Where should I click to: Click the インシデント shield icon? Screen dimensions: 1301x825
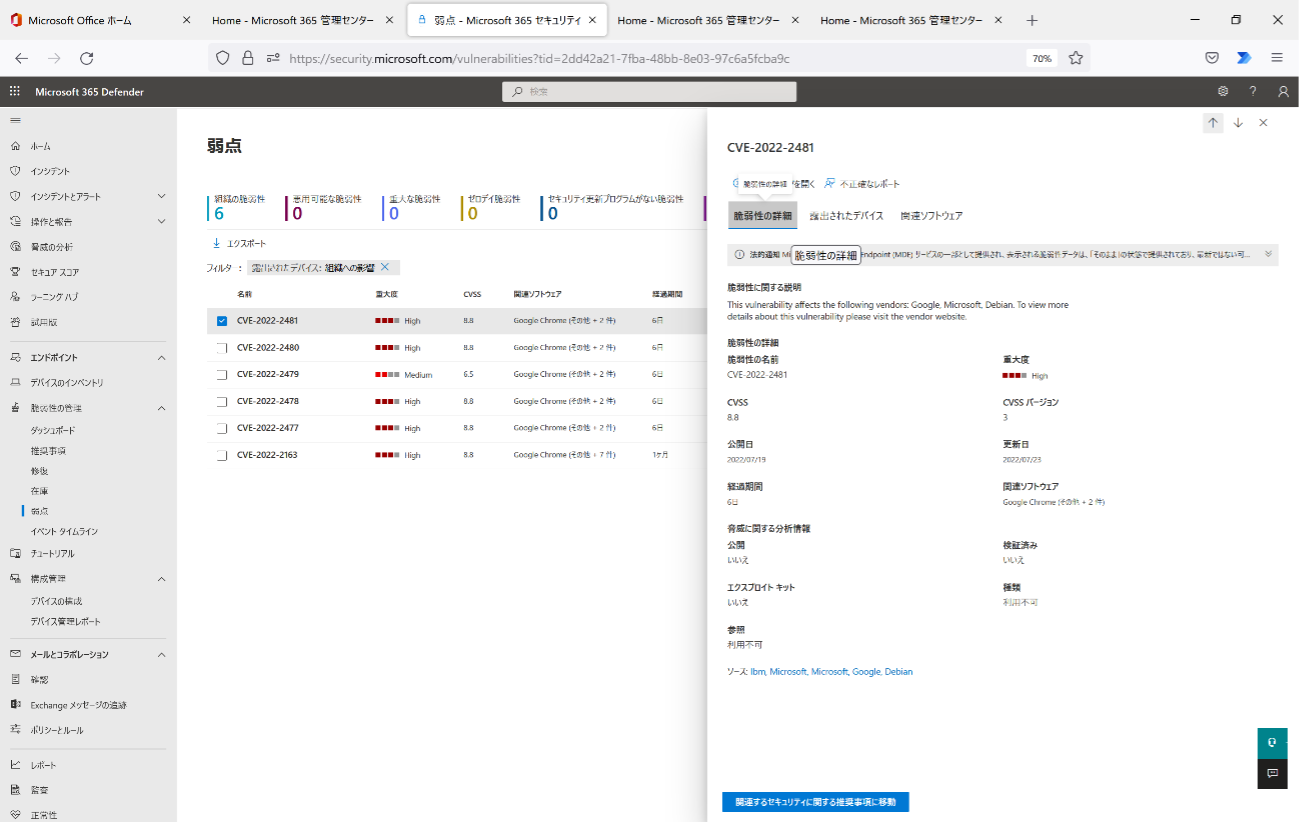pos(15,171)
